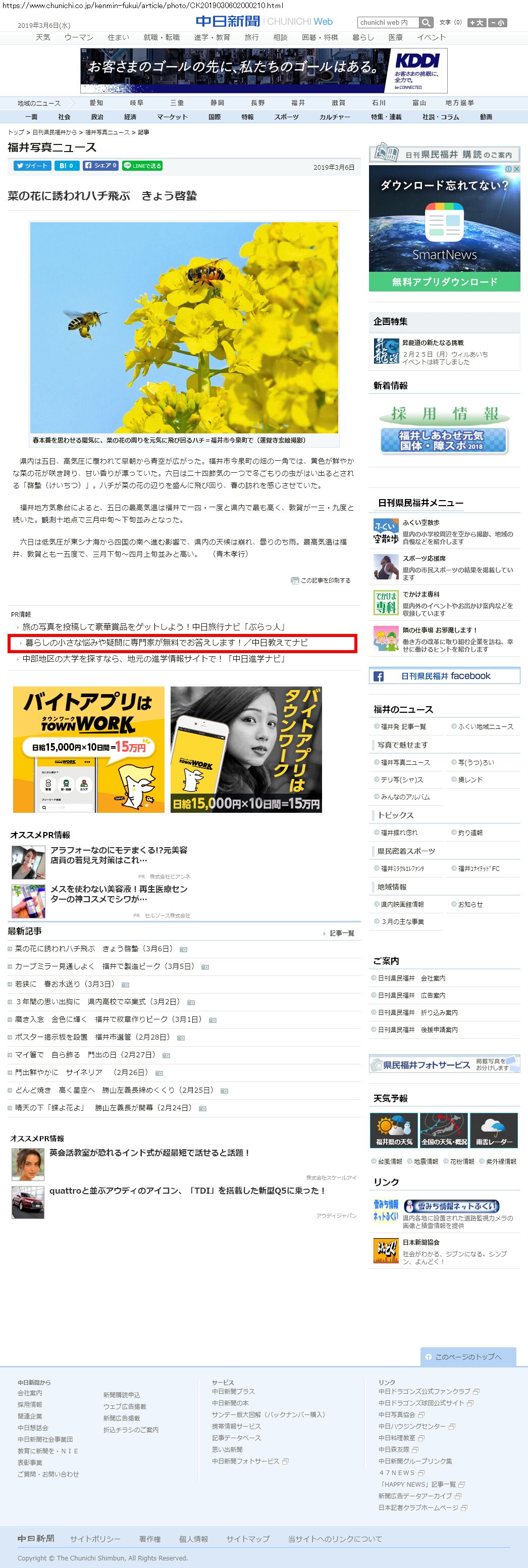Open the bee and rapeseed photo

184,327
